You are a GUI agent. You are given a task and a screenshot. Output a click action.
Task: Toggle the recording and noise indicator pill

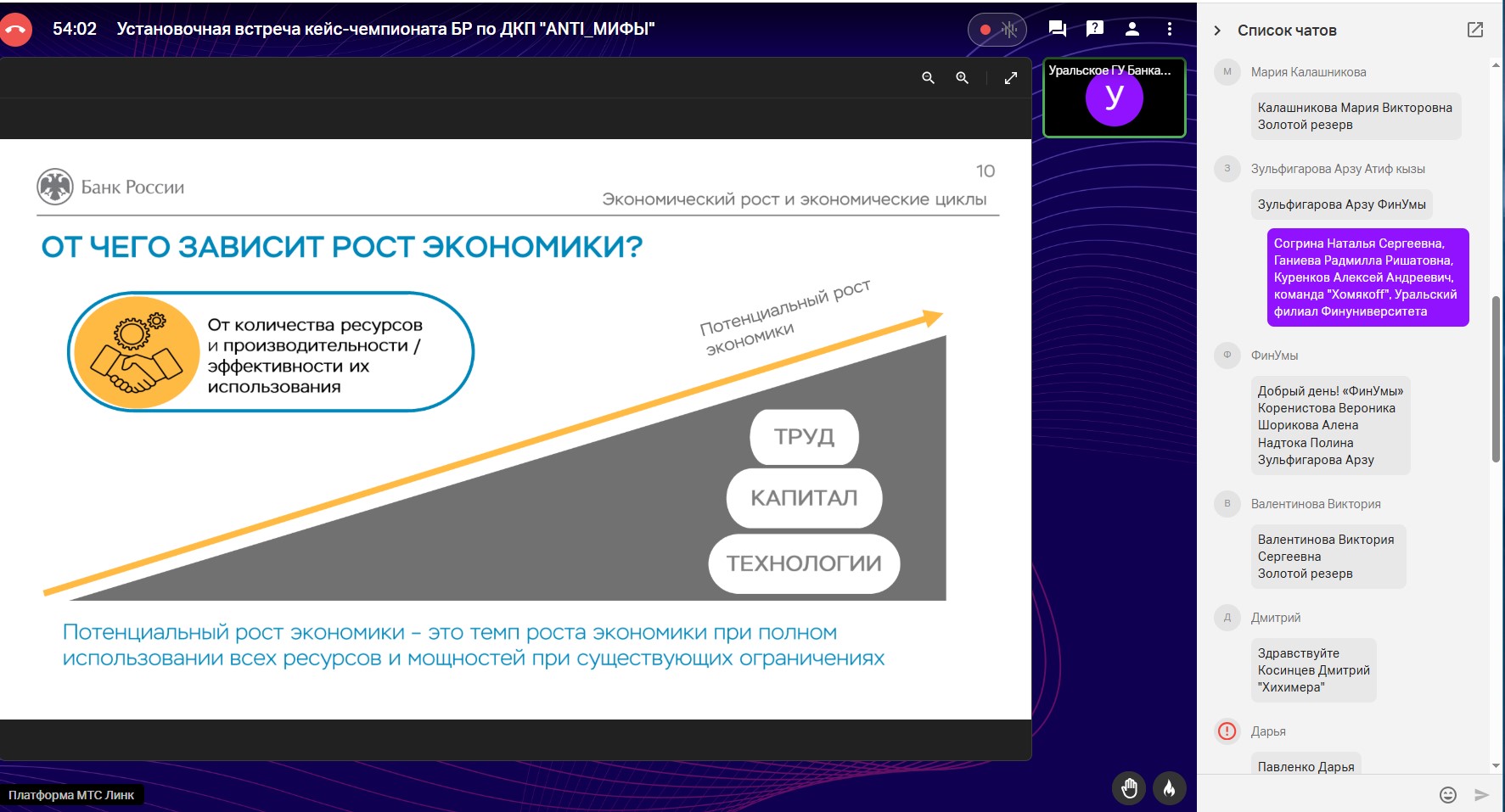(997, 30)
